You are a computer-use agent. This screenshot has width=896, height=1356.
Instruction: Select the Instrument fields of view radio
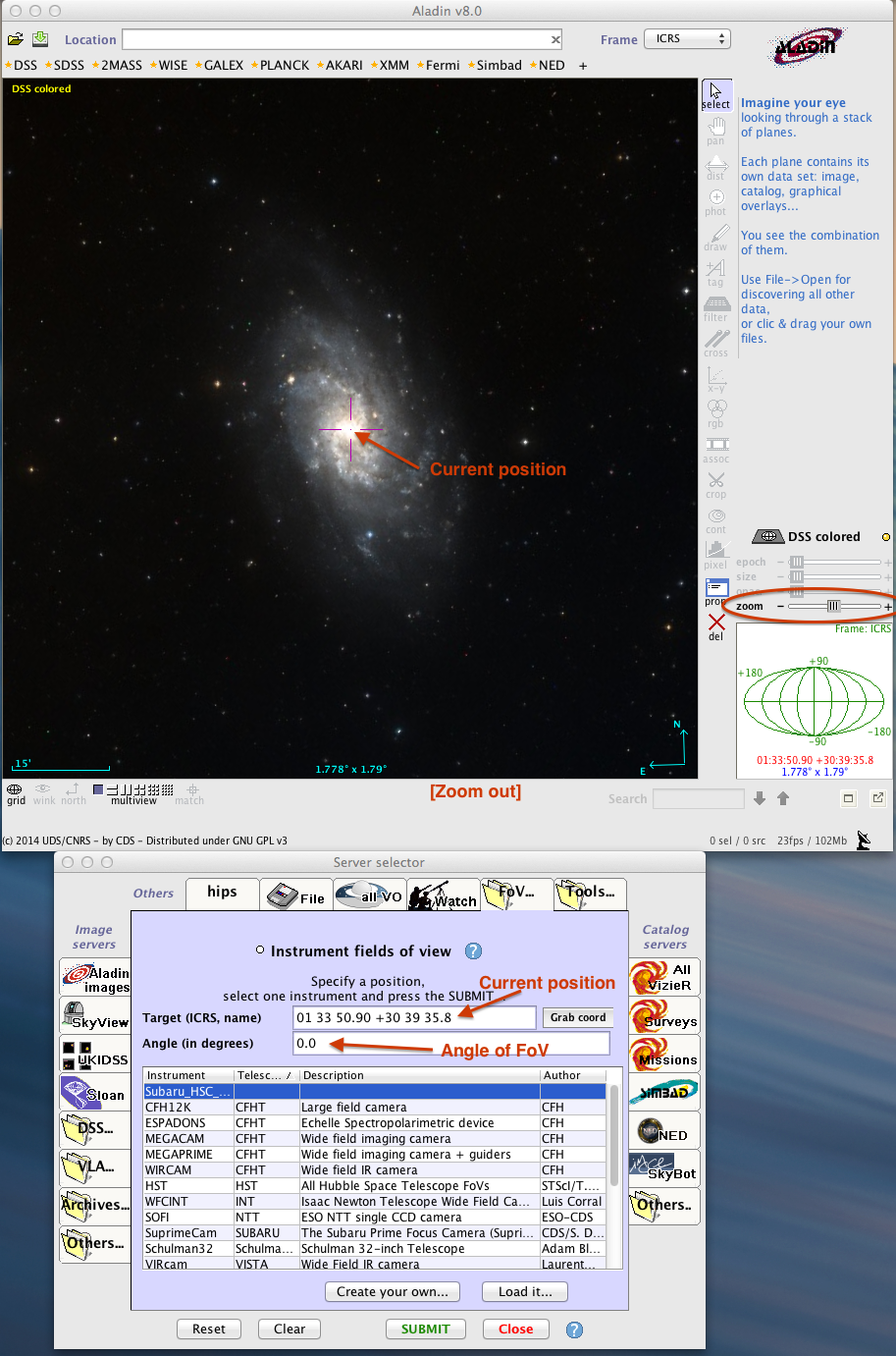click(260, 950)
